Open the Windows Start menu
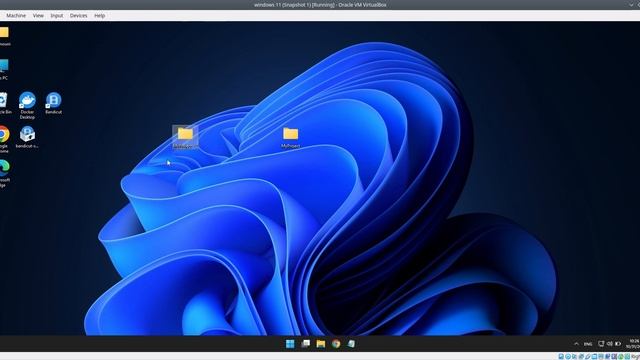Image resolution: width=640 pixels, height=360 pixels. [290, 344]
